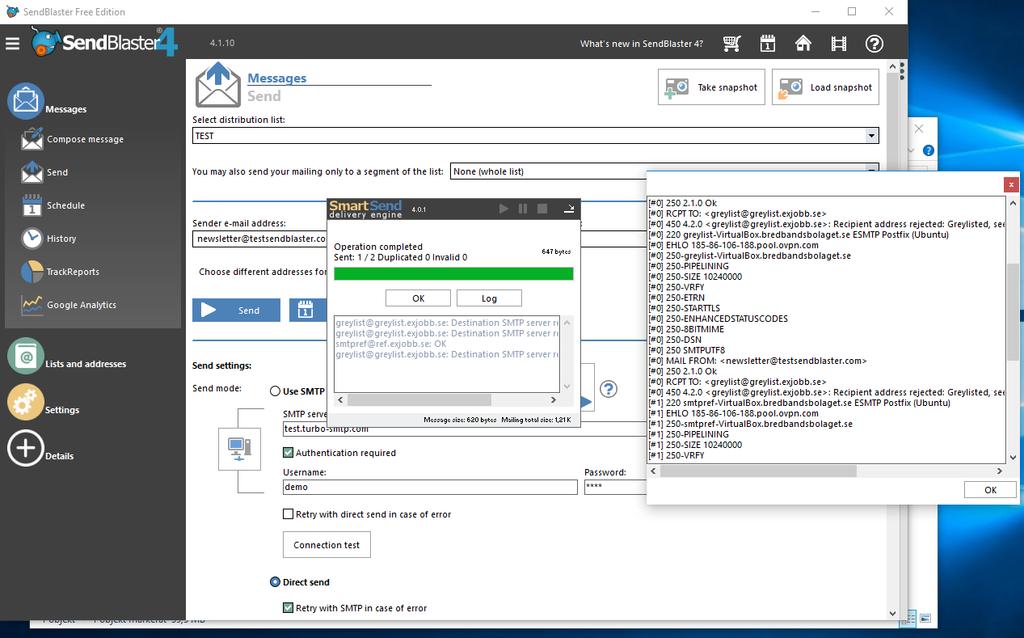Click OK in the log window
This screenshot has width=1024, height=638.
[990, 490]
